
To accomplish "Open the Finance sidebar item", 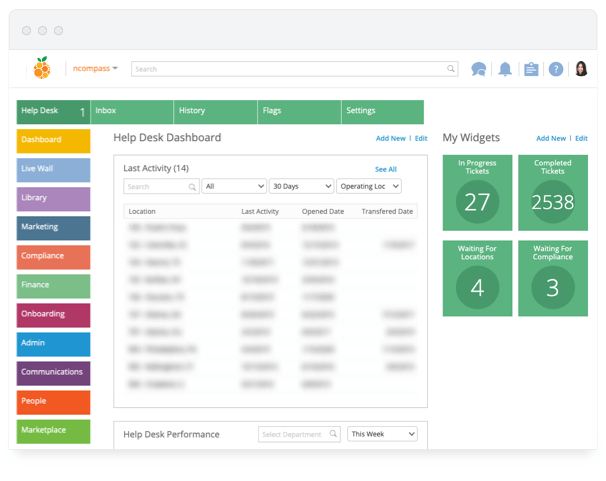I will (53, 286).
